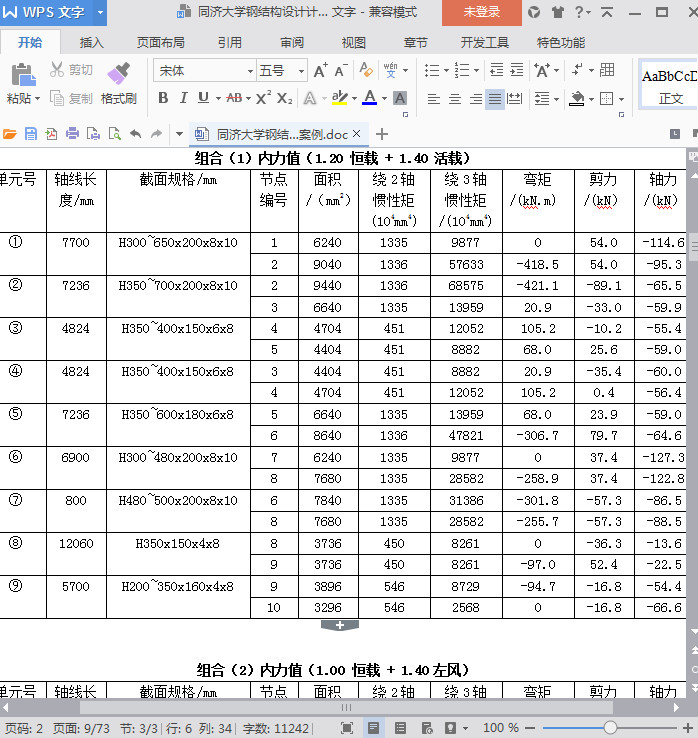The width and height of the screenshot is (698, 738).
Task: Open the folder icon in quick access bar
Action: point(10,134)
